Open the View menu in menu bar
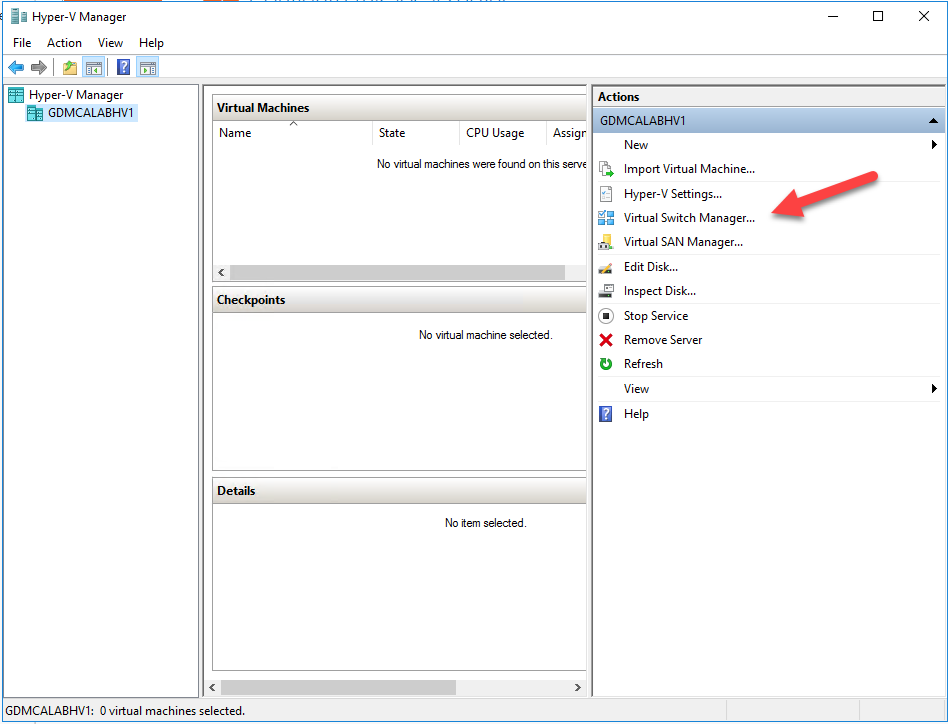This screenshot has height=724, width=948. pos(110,43)
